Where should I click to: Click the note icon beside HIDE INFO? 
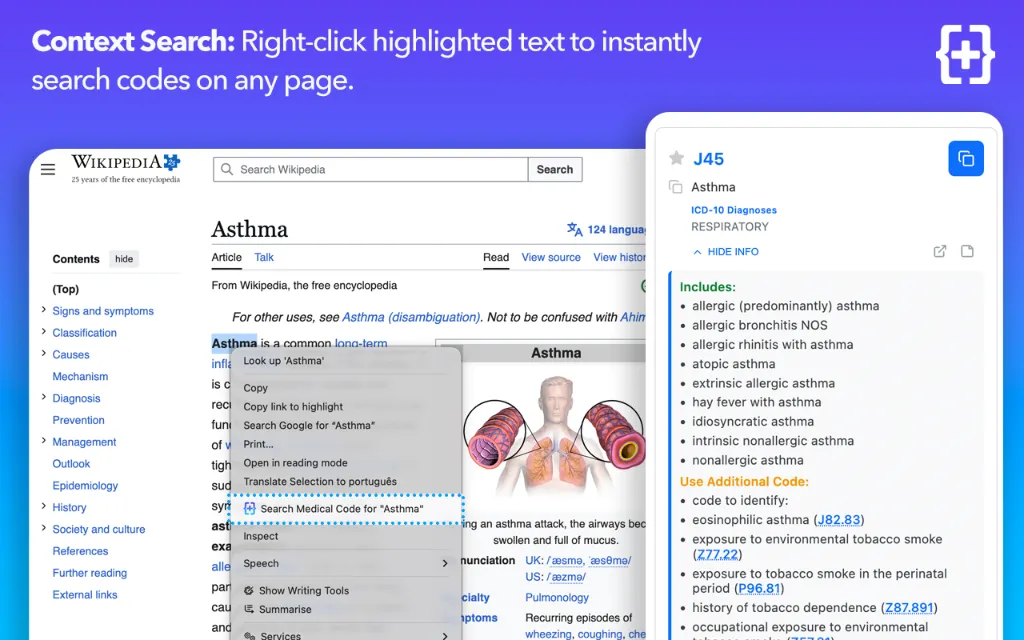[967, 251]
